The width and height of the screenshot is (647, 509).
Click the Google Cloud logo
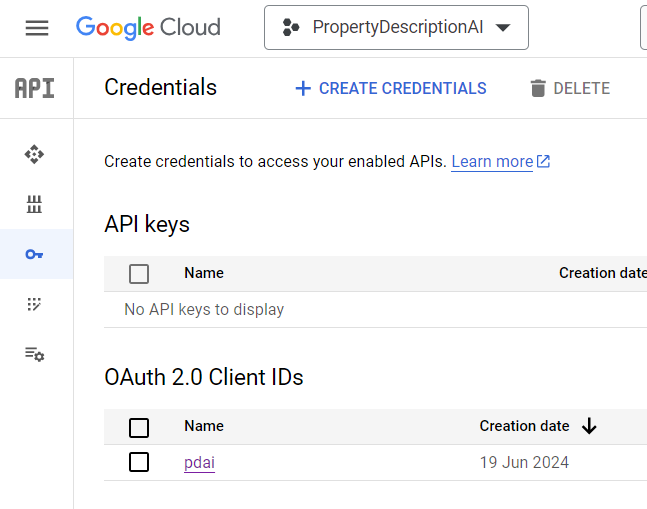pyautogui.click(x=148, y=28)
